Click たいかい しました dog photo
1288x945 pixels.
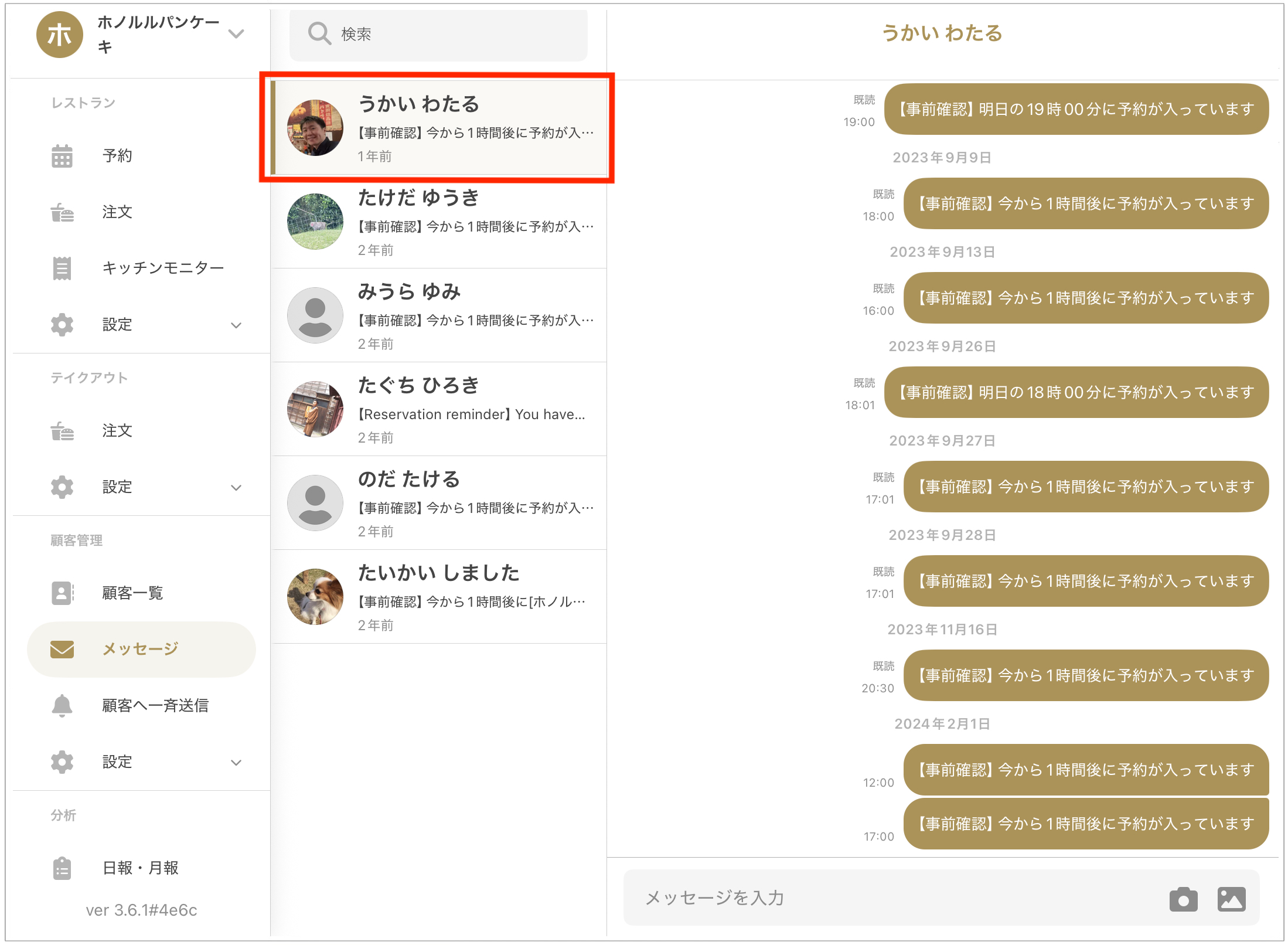315,597
